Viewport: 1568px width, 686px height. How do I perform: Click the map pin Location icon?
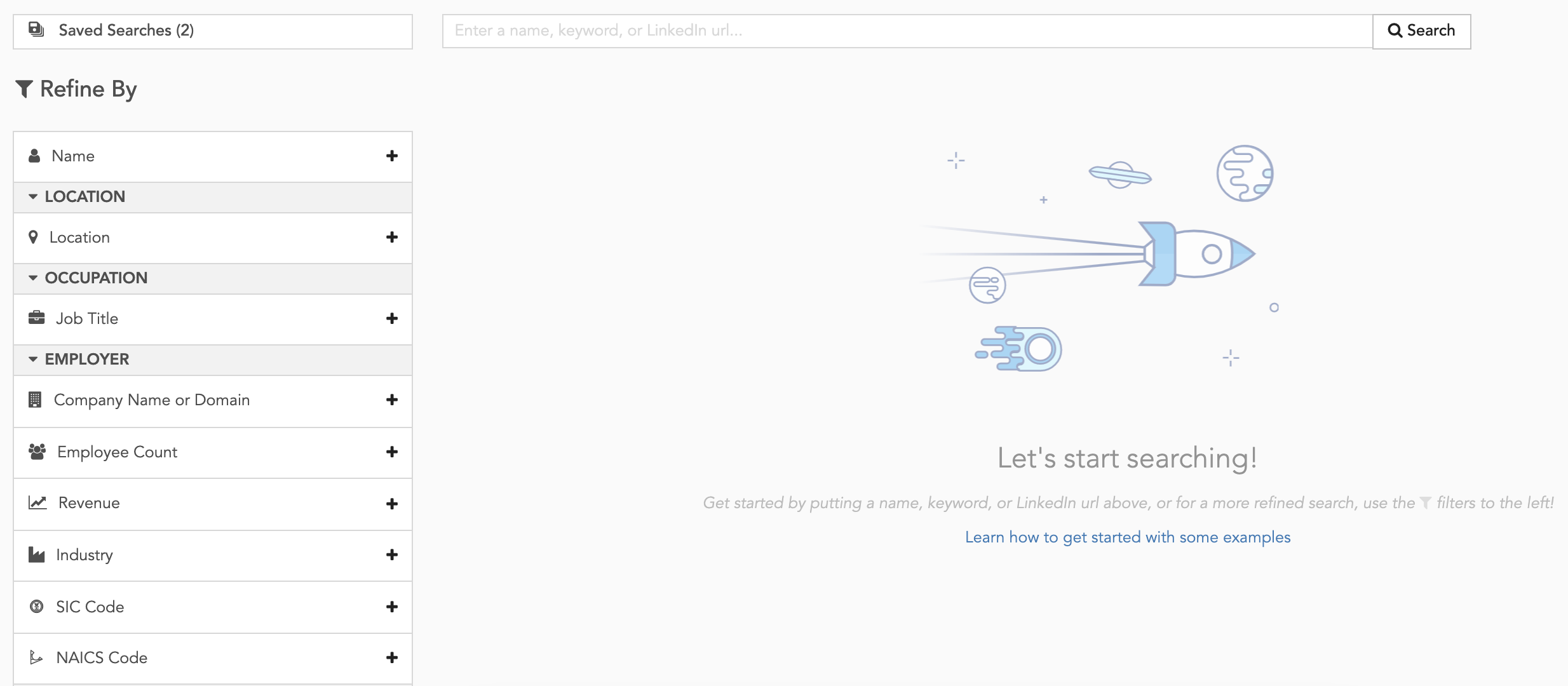[33, 237]
